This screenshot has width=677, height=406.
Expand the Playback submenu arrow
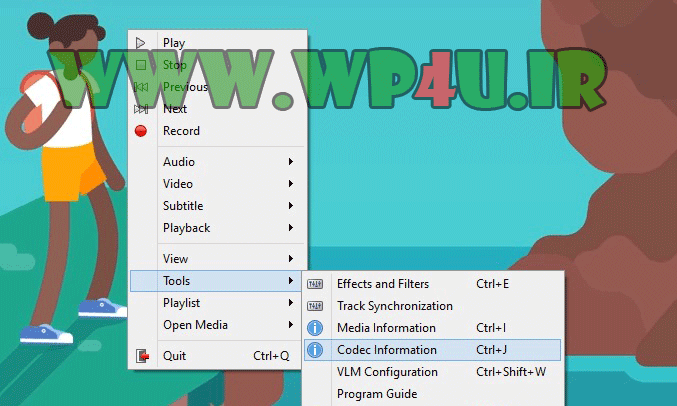(291, 228)
